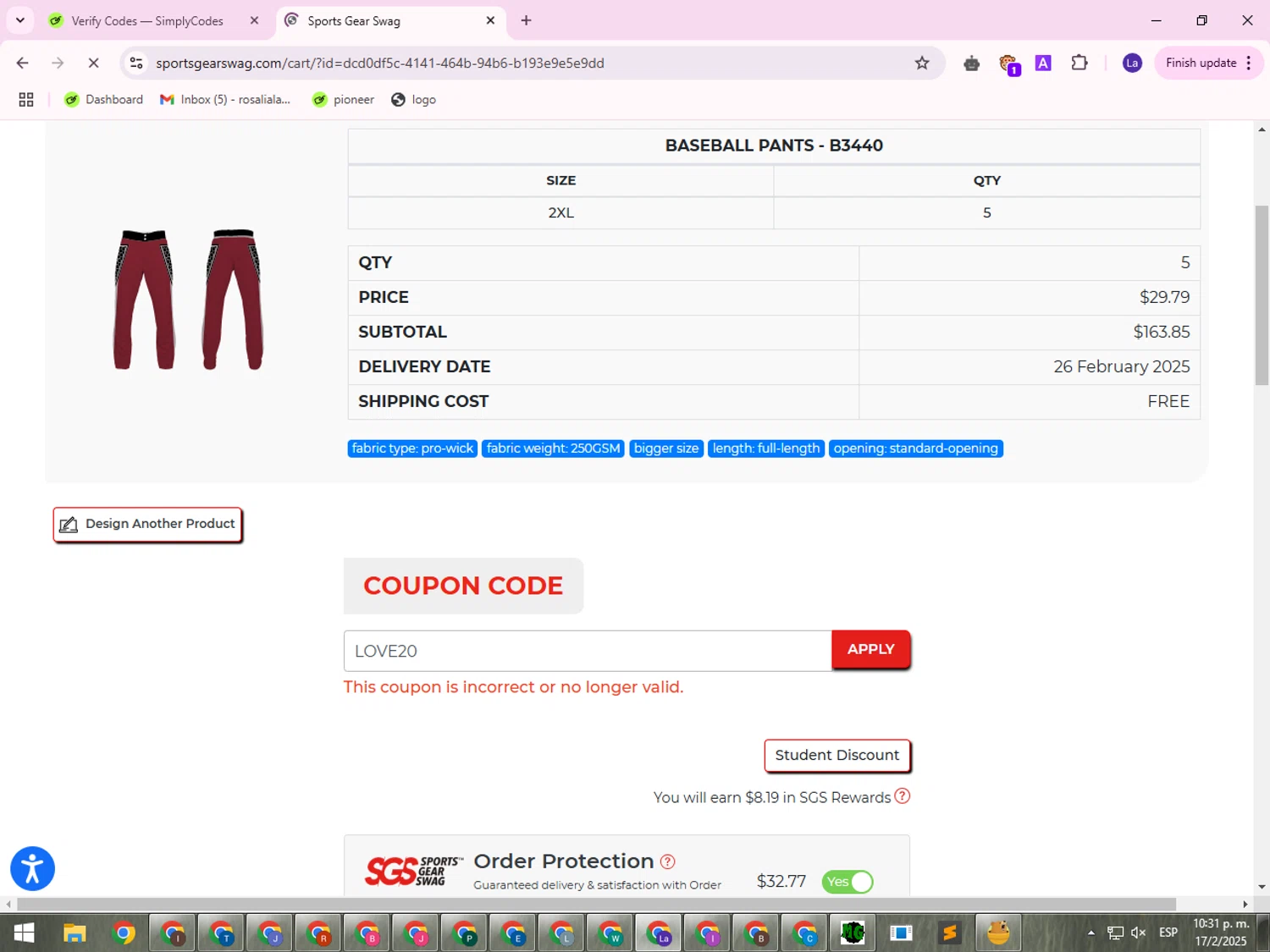
Task: Open the Windows Start menu
Action: tap(24, 933)
